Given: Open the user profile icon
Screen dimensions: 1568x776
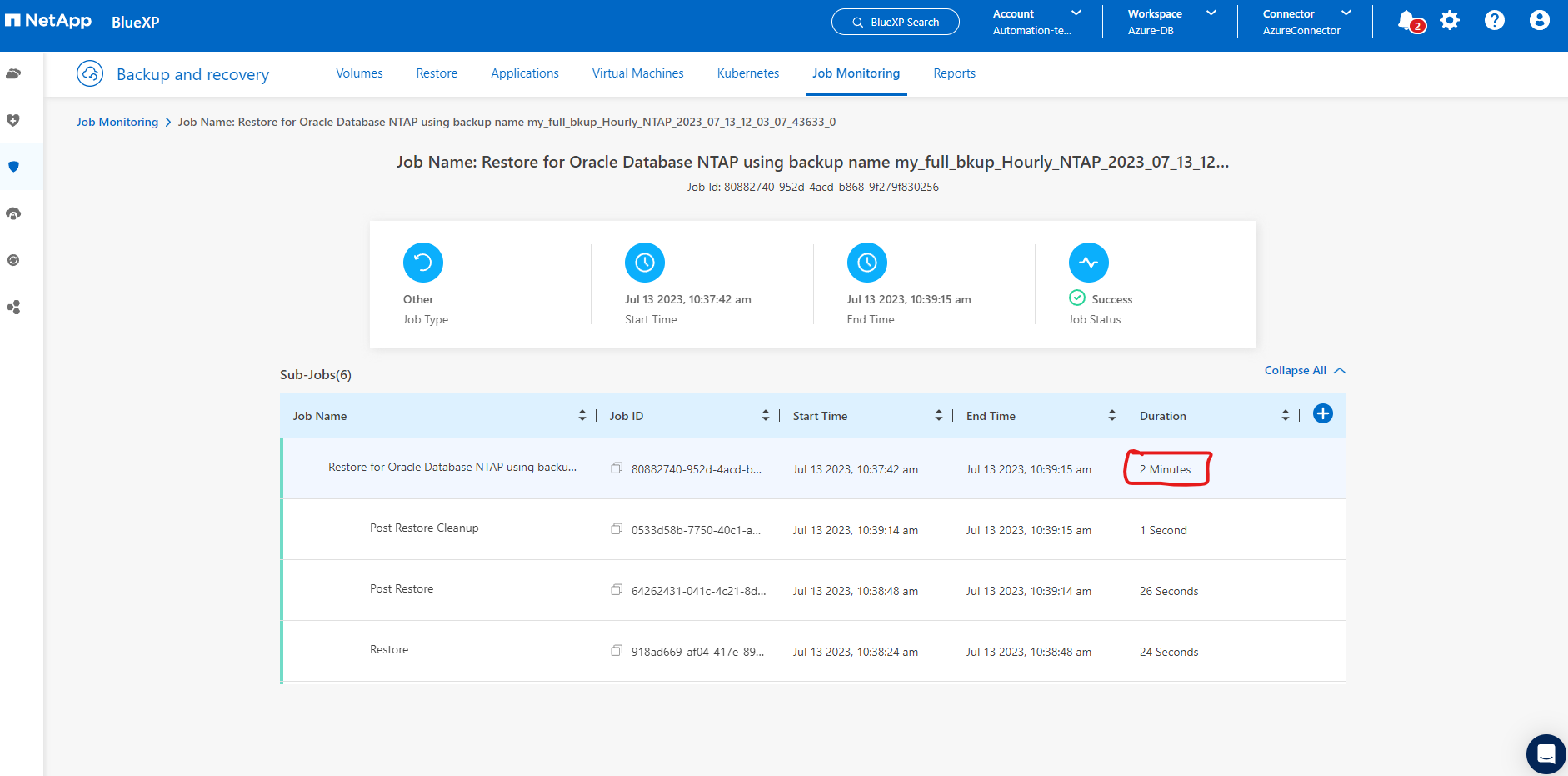Looking at the screenshot, I should tap(1539, 21).
